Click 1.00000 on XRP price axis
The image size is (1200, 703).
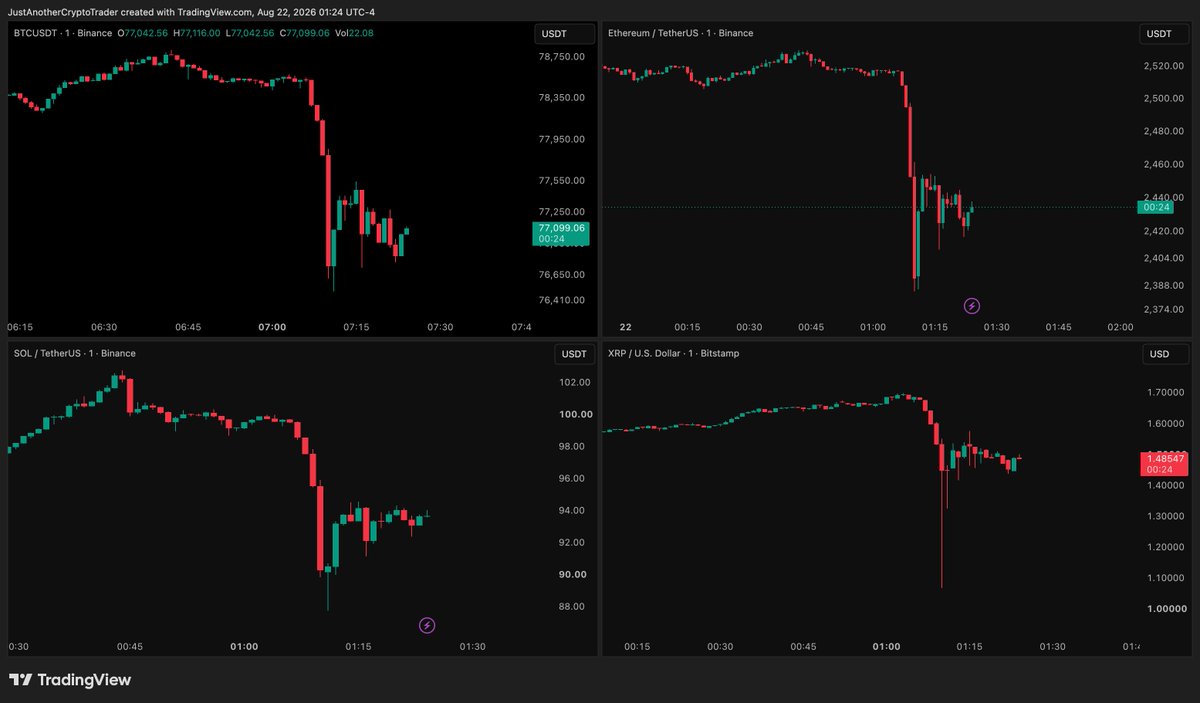click(1165, 610)
